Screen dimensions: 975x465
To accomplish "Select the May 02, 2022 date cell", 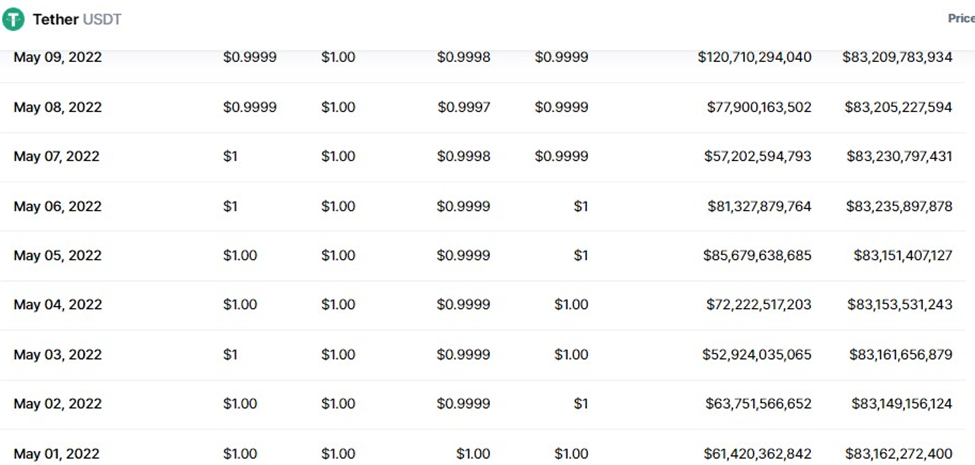I will point(57,404).
